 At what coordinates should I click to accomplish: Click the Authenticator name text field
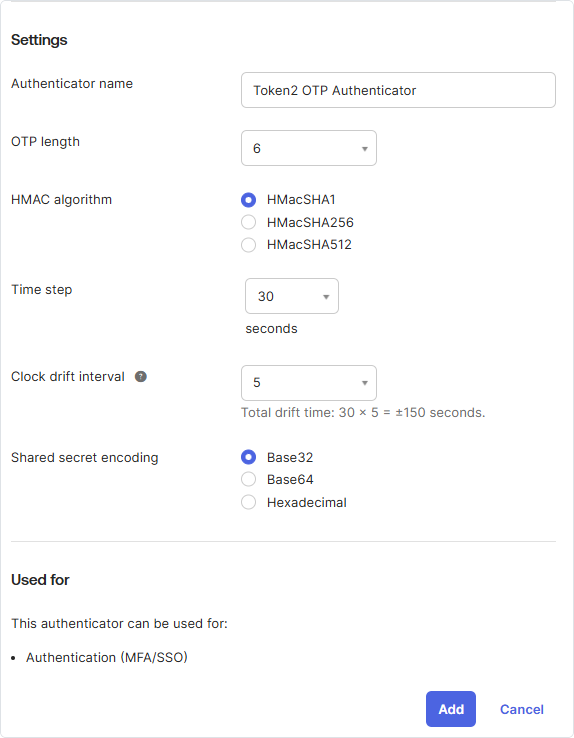[x=398, y=90]
